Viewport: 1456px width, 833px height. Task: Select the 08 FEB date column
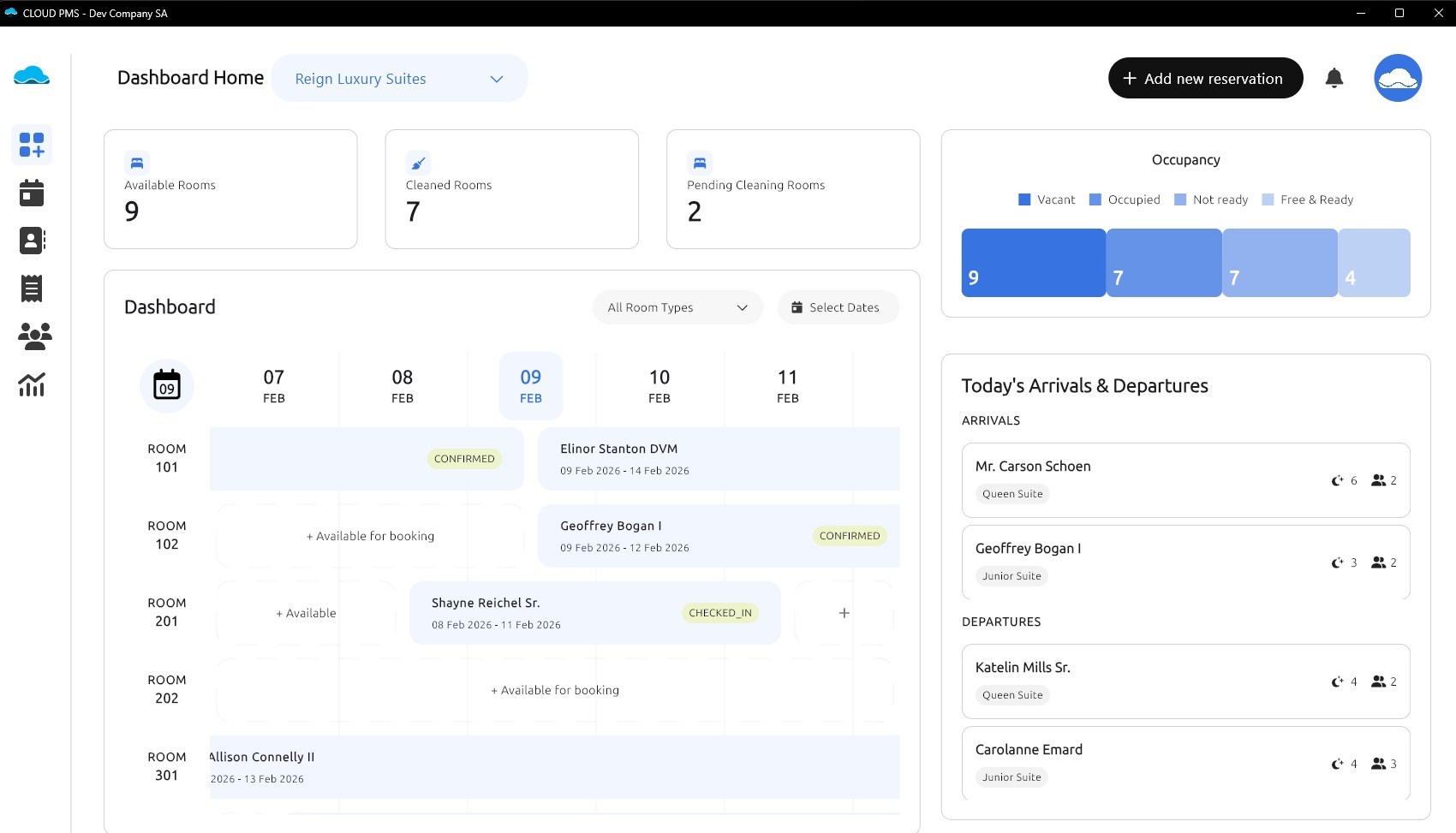click(403, 386)
